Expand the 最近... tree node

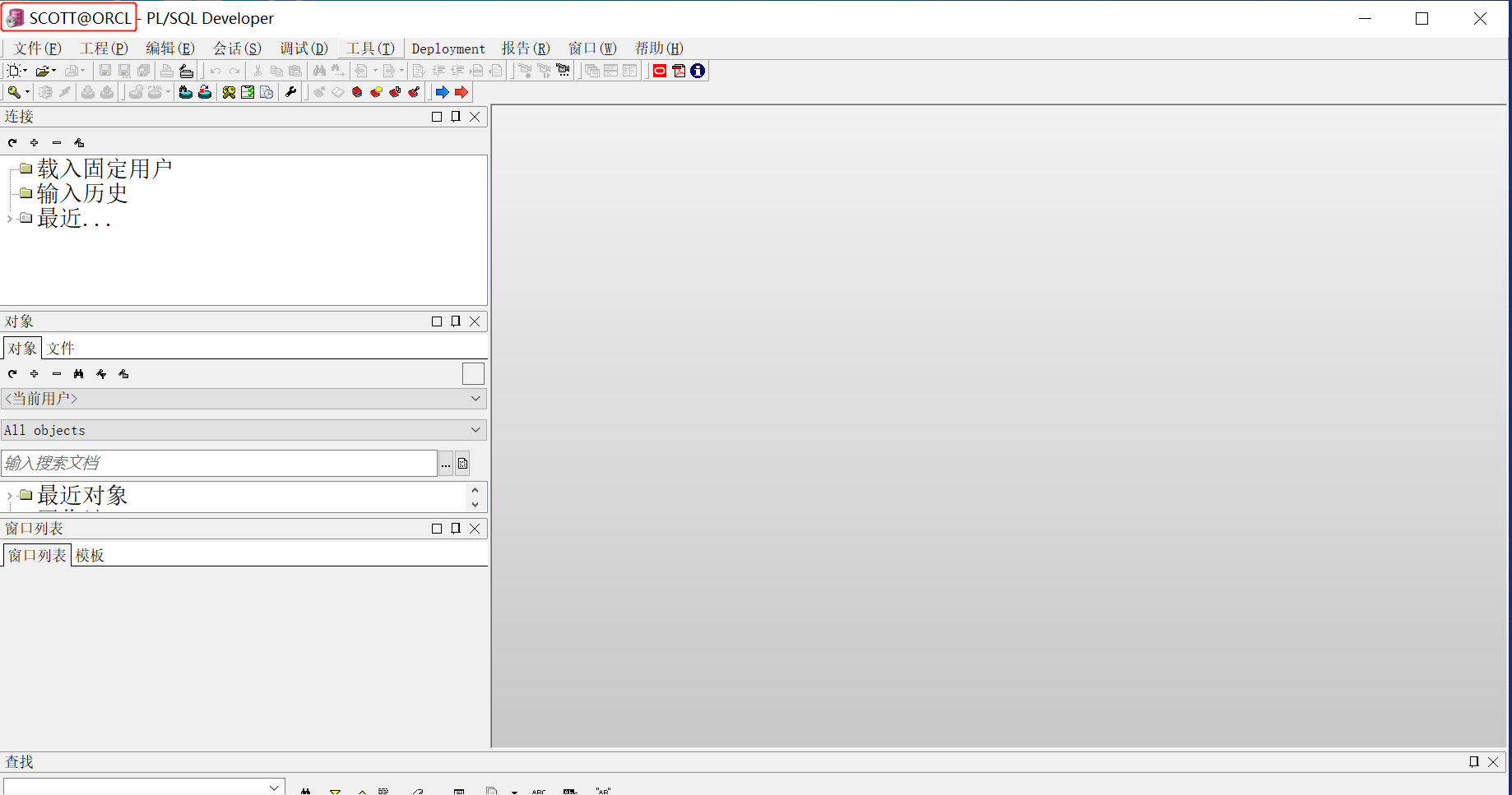pos(9,219)
